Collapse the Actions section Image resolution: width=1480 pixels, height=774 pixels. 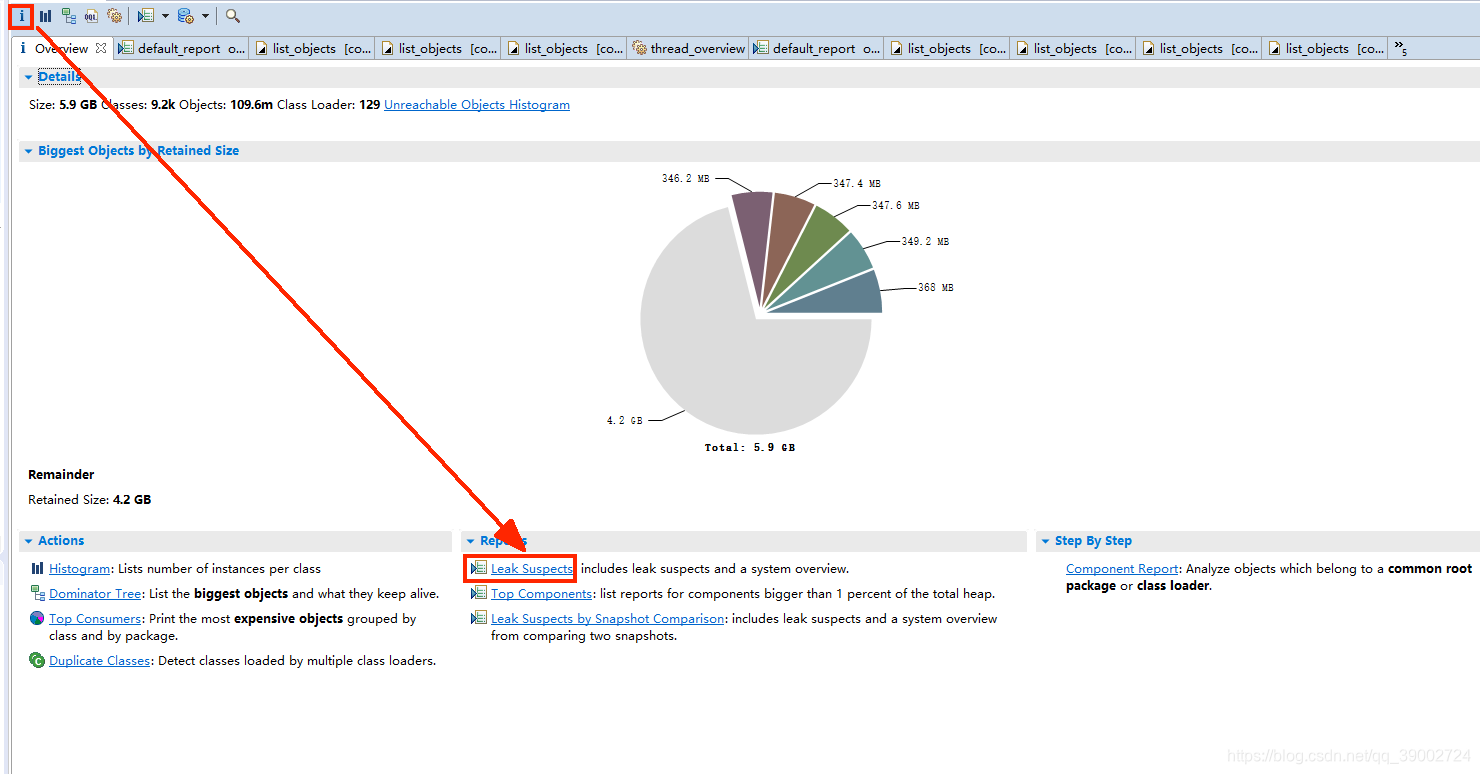point(28,541)
